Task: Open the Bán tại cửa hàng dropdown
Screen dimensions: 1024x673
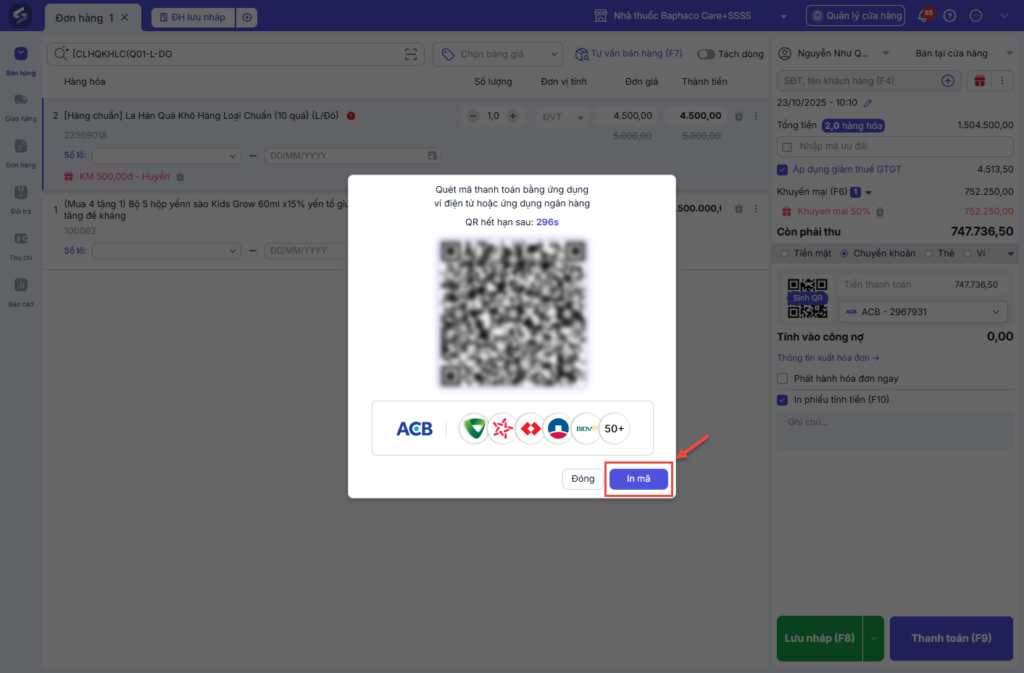Action: (963, 54)
